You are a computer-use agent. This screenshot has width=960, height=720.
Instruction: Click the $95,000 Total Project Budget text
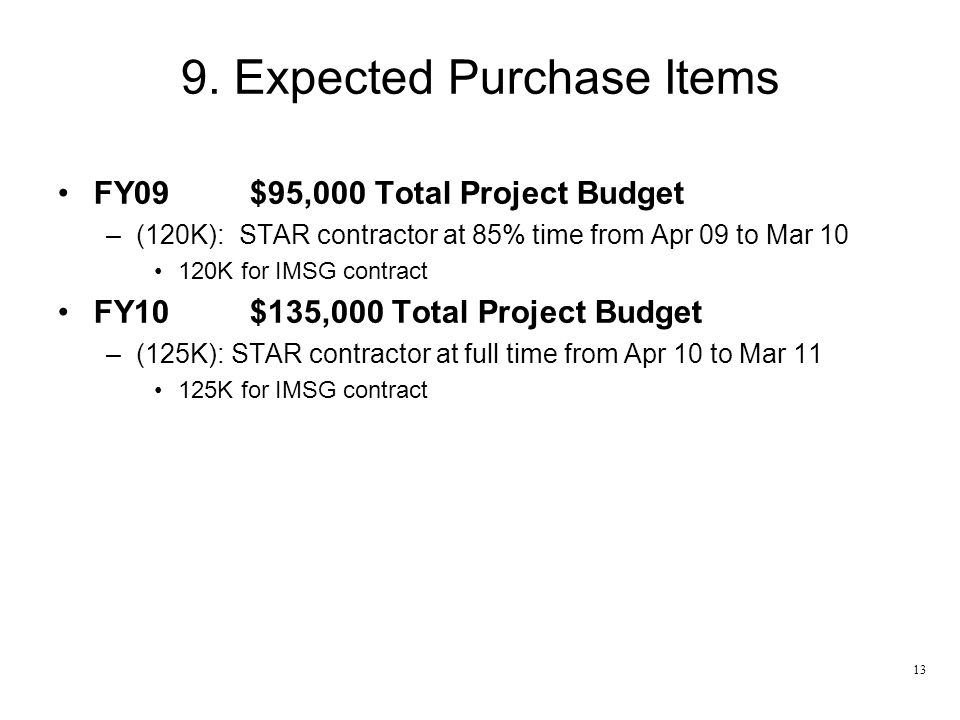point(467,194)
